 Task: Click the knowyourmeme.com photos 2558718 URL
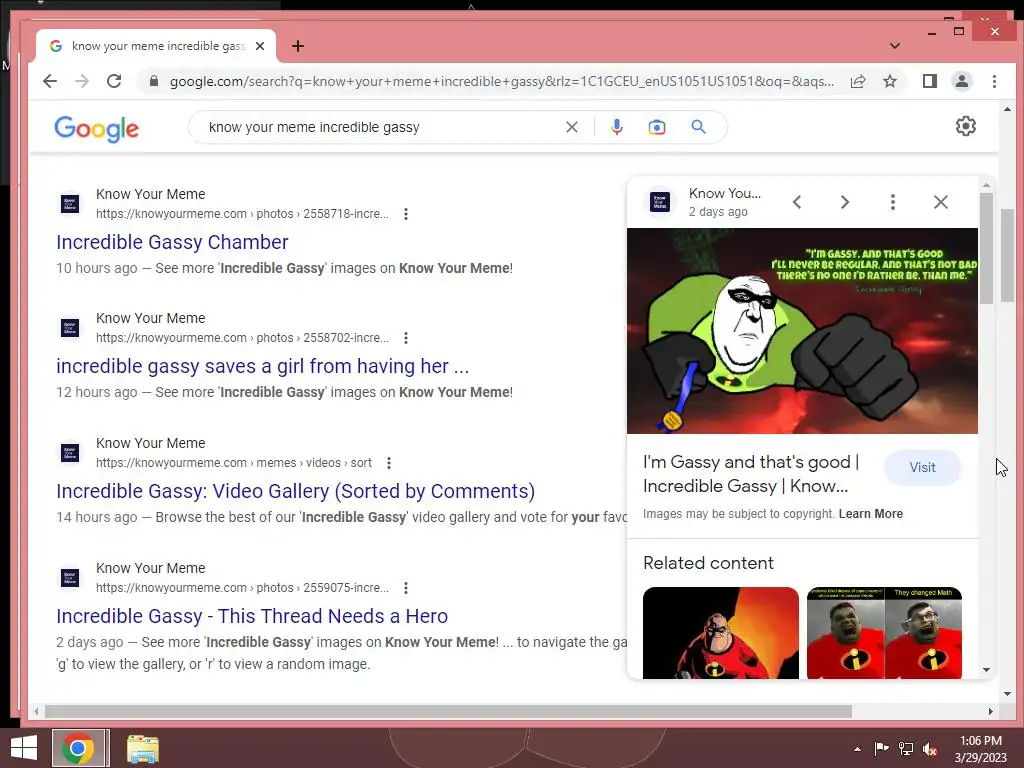(242, 214)
